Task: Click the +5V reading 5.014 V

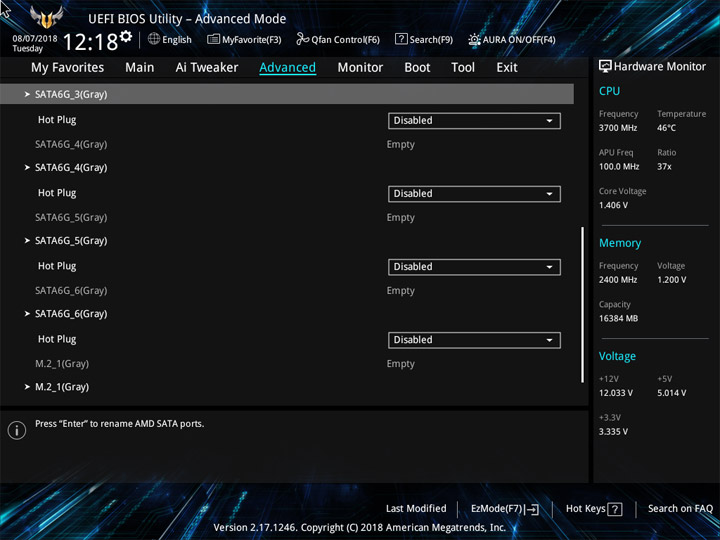Action: [x=671, y=393]
